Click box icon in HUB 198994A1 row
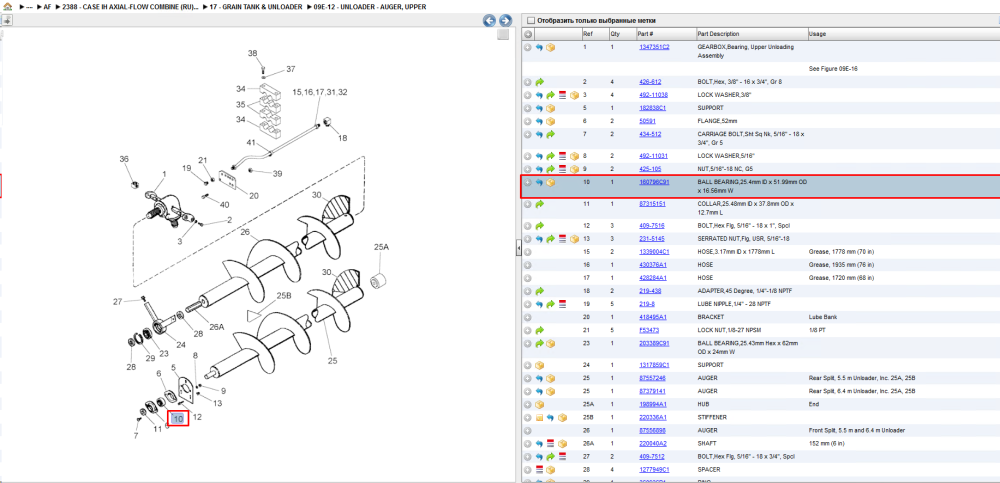This screenshot has width=1000, height=483. [540, 404]
